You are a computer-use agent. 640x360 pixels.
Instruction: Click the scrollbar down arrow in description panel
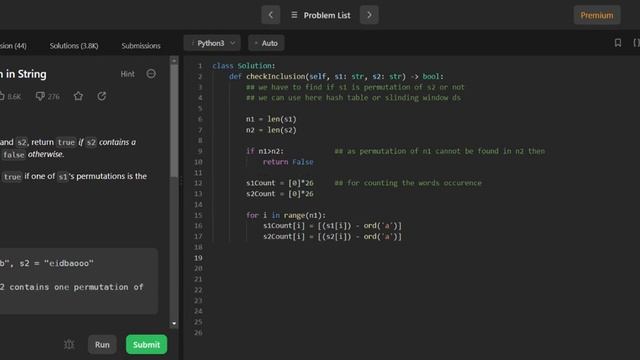[x=174, y=323]
